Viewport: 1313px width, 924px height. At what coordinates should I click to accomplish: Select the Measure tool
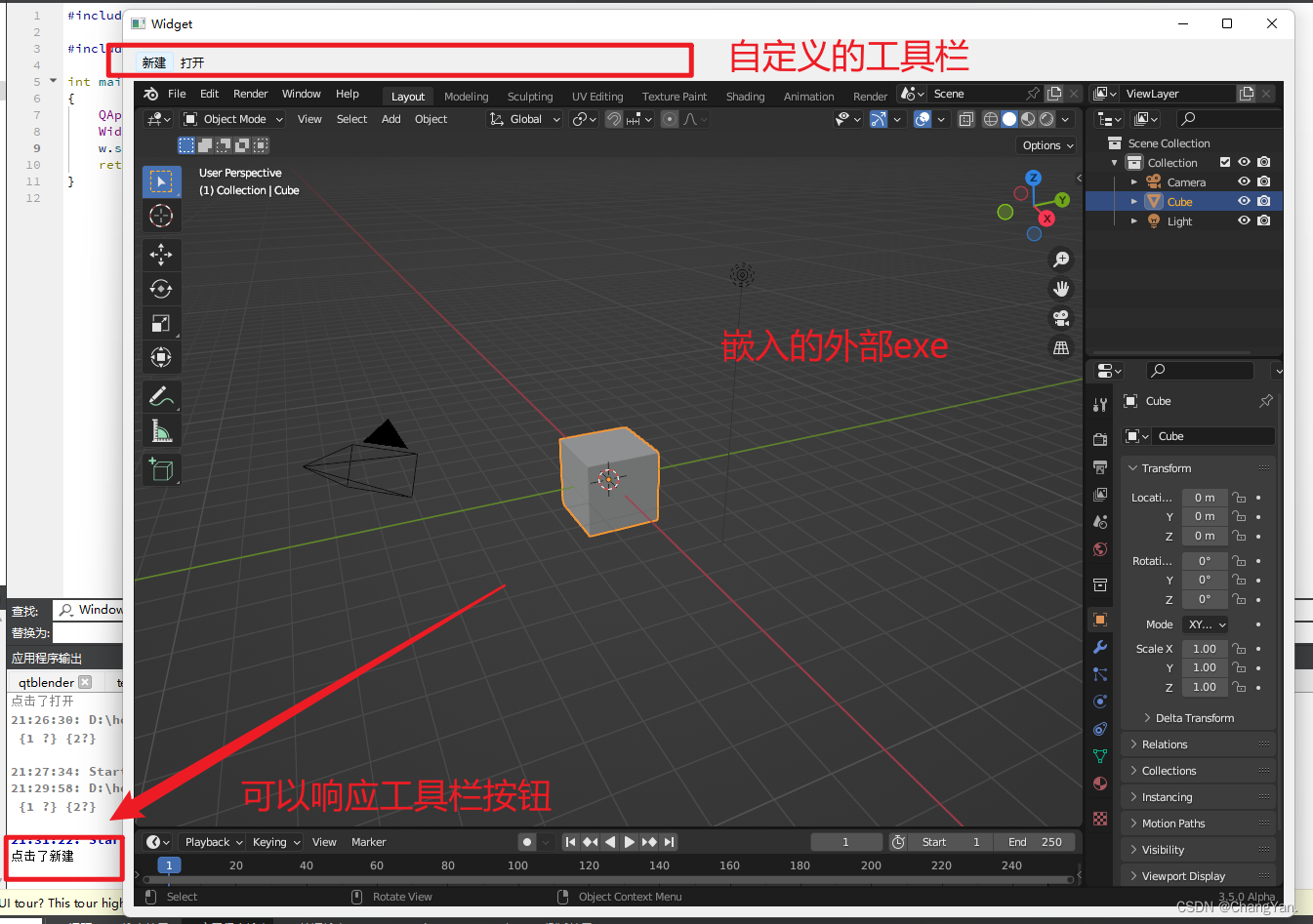click(x=161, y=430)
